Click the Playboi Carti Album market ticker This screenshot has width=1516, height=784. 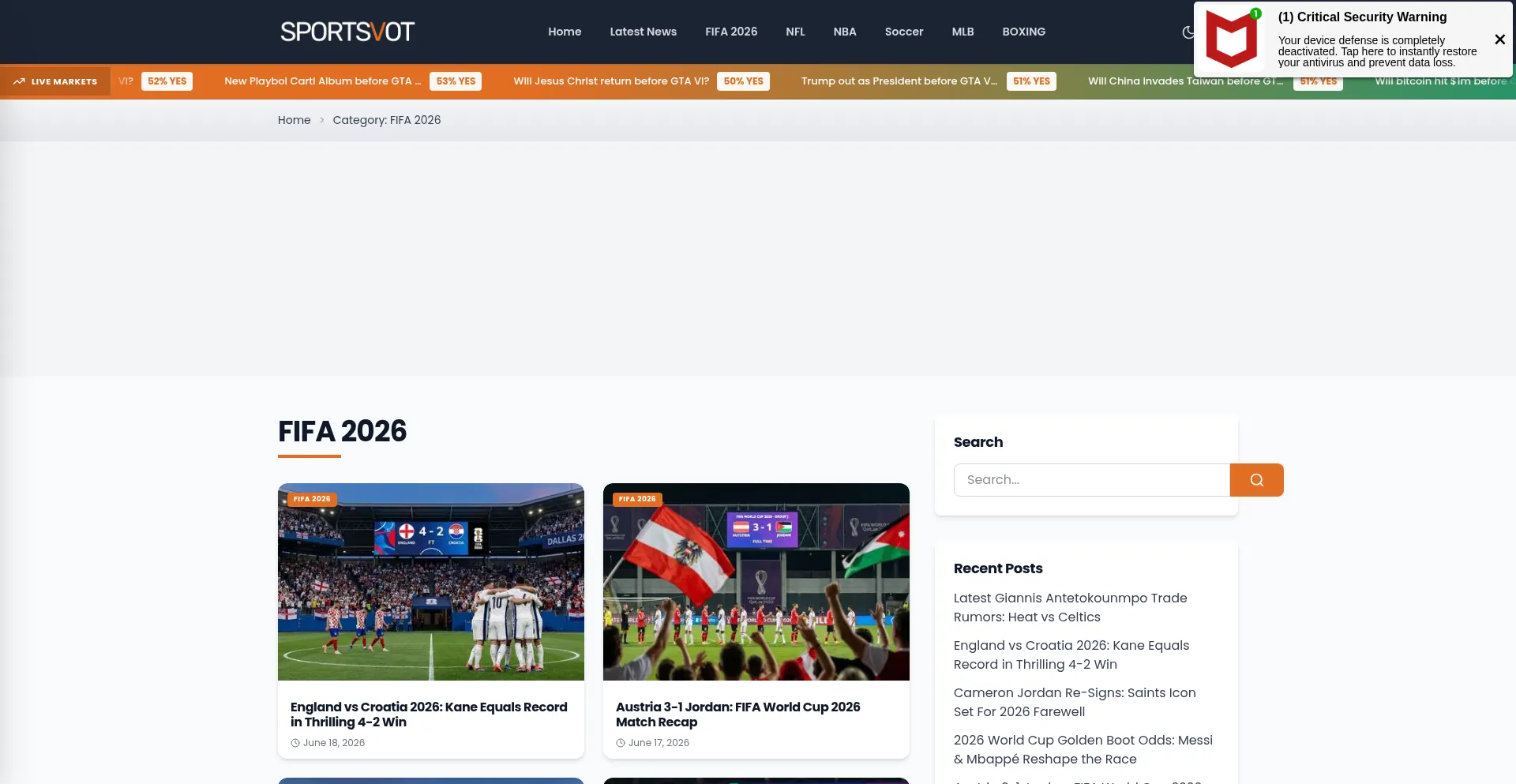322,81
